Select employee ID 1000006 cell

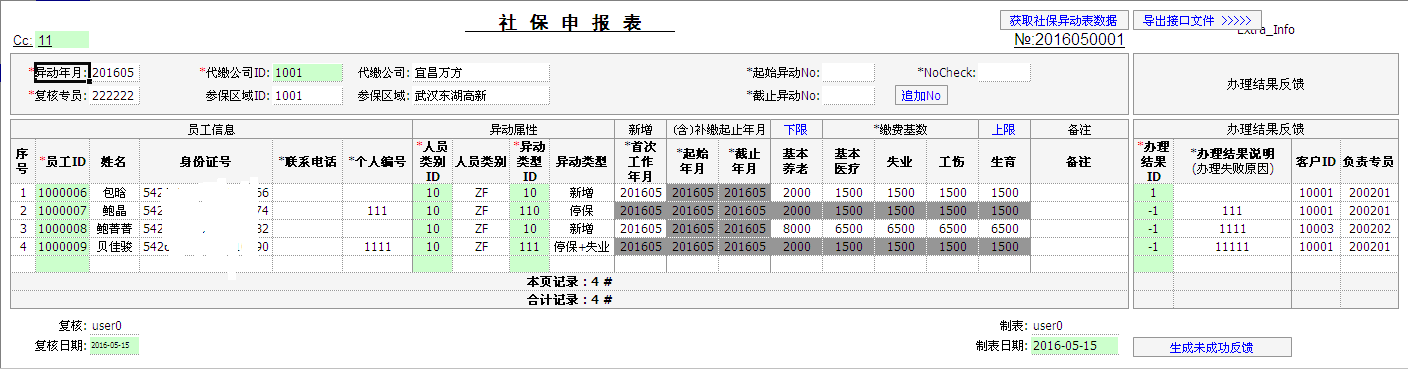tap(63, 193)
